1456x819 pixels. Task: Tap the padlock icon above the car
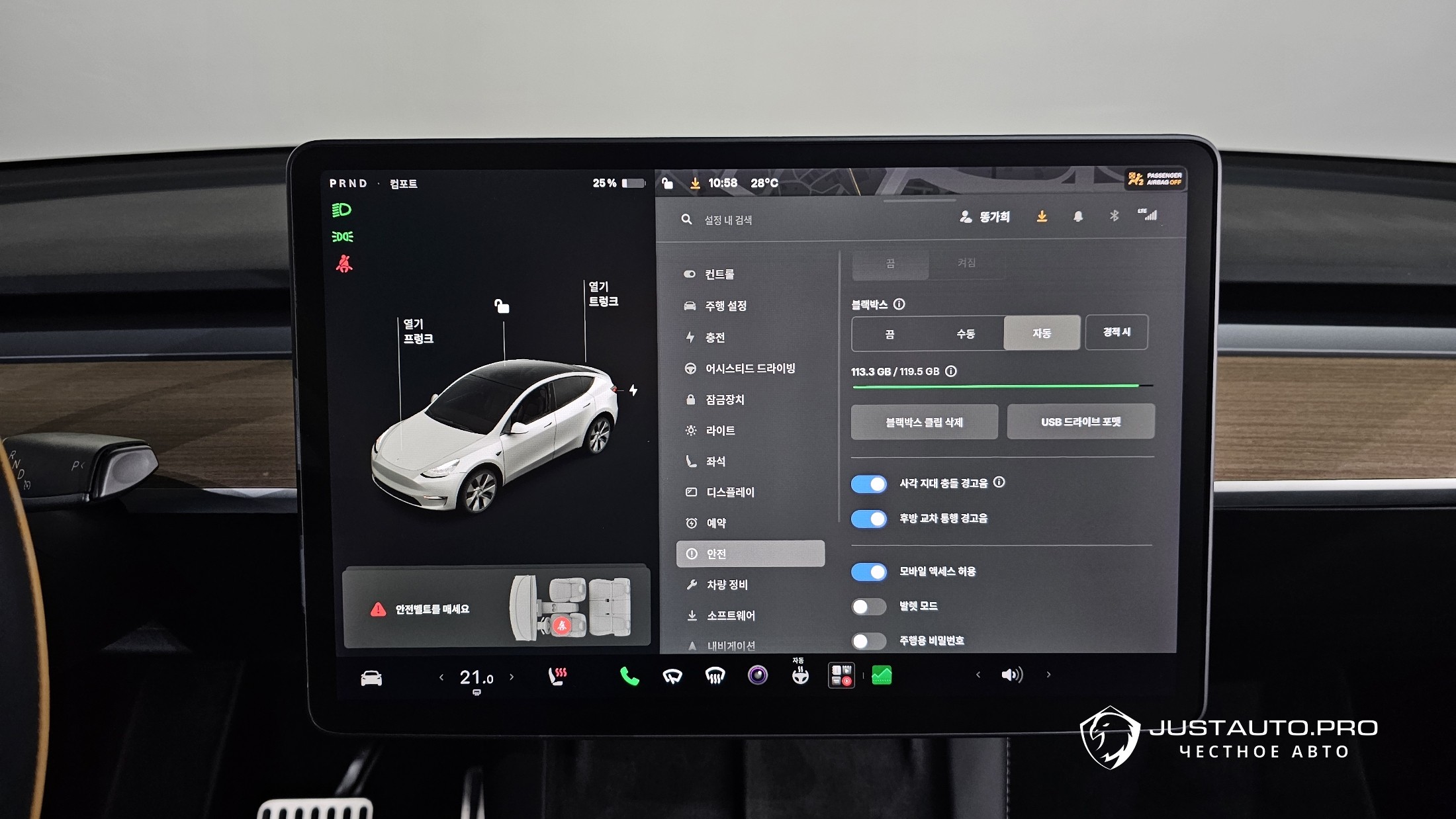tap(502, 306)
